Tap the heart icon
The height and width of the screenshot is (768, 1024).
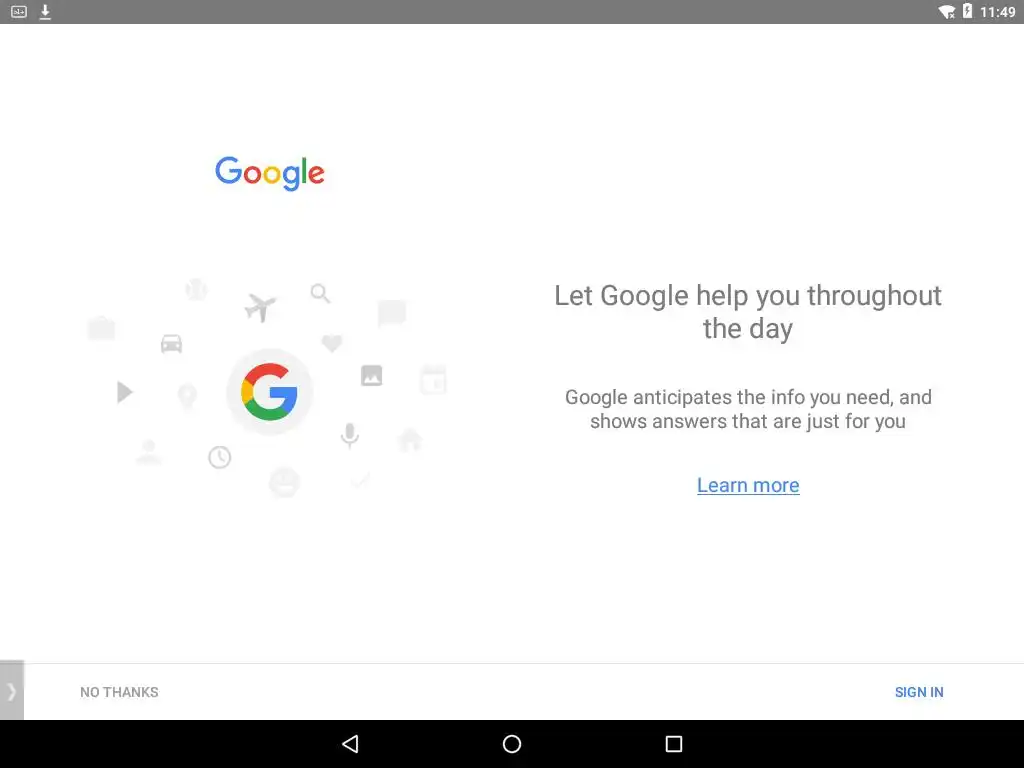[x=332, y=343]
